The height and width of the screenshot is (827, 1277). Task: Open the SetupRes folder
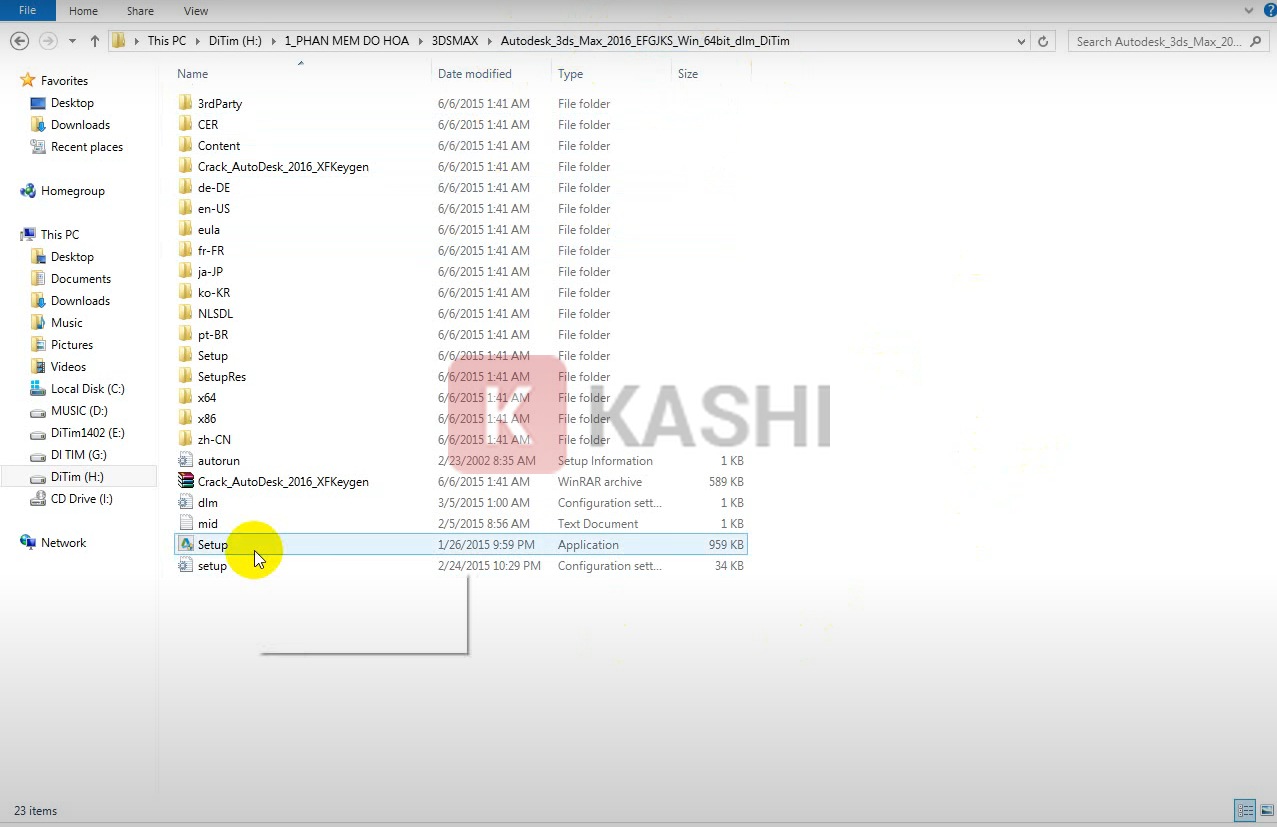tap(220, 376)
